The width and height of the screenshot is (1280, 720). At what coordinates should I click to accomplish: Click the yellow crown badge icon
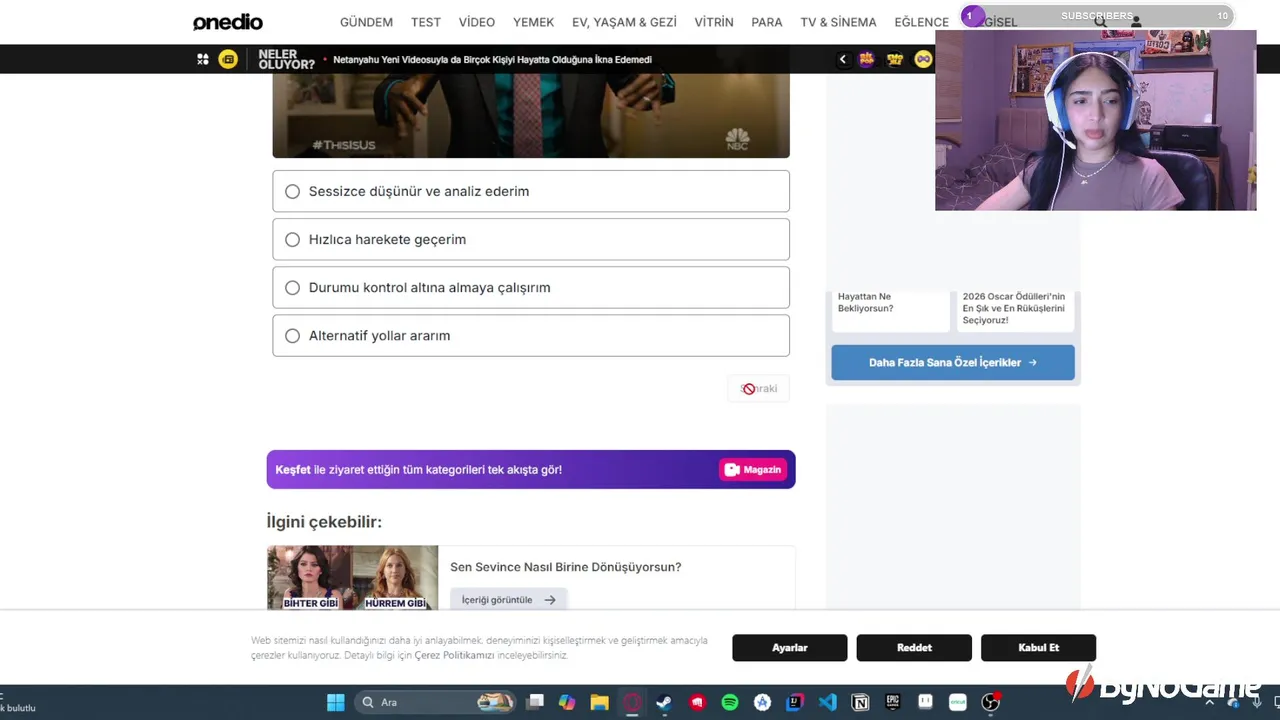pos(895,59)
